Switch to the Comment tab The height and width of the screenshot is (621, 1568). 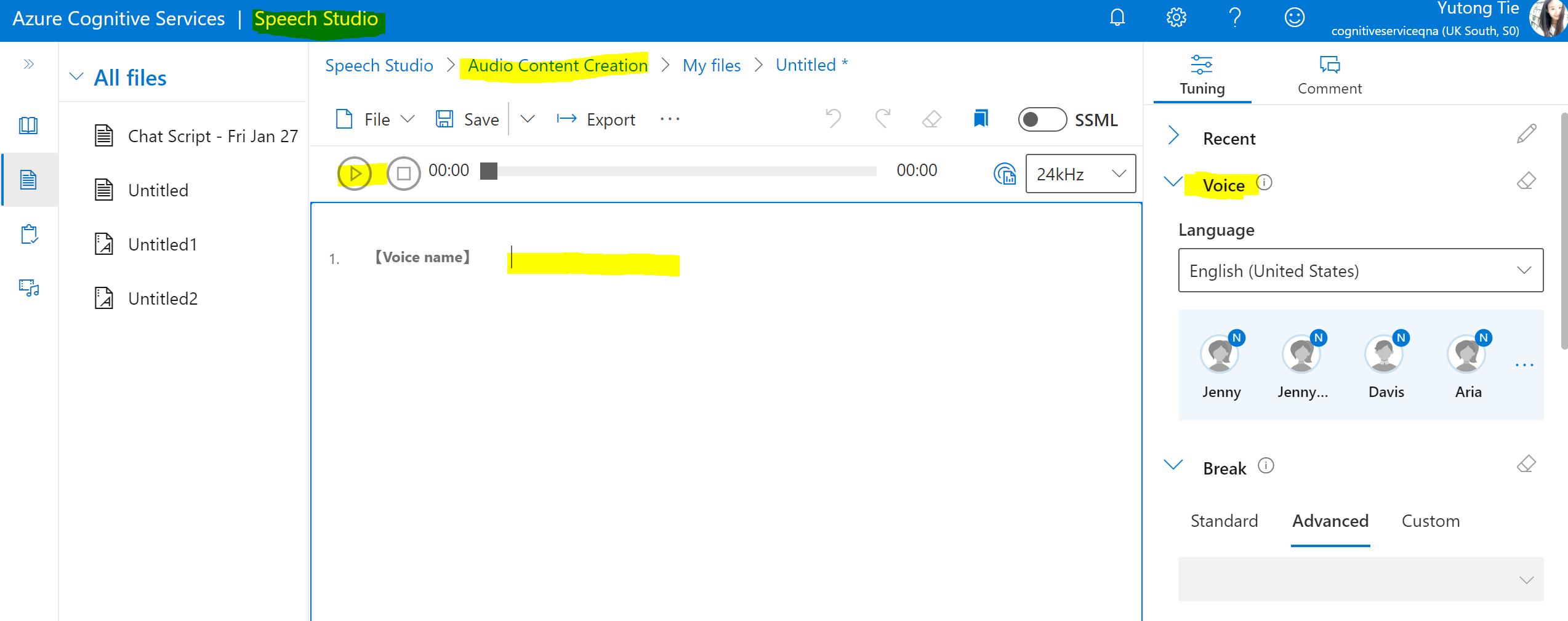(x=1330, y=76)
